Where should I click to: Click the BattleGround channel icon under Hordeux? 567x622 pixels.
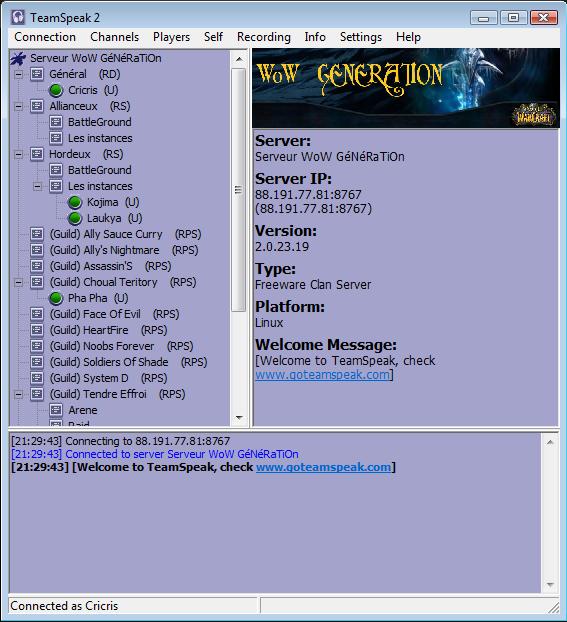tap(56, 170)
